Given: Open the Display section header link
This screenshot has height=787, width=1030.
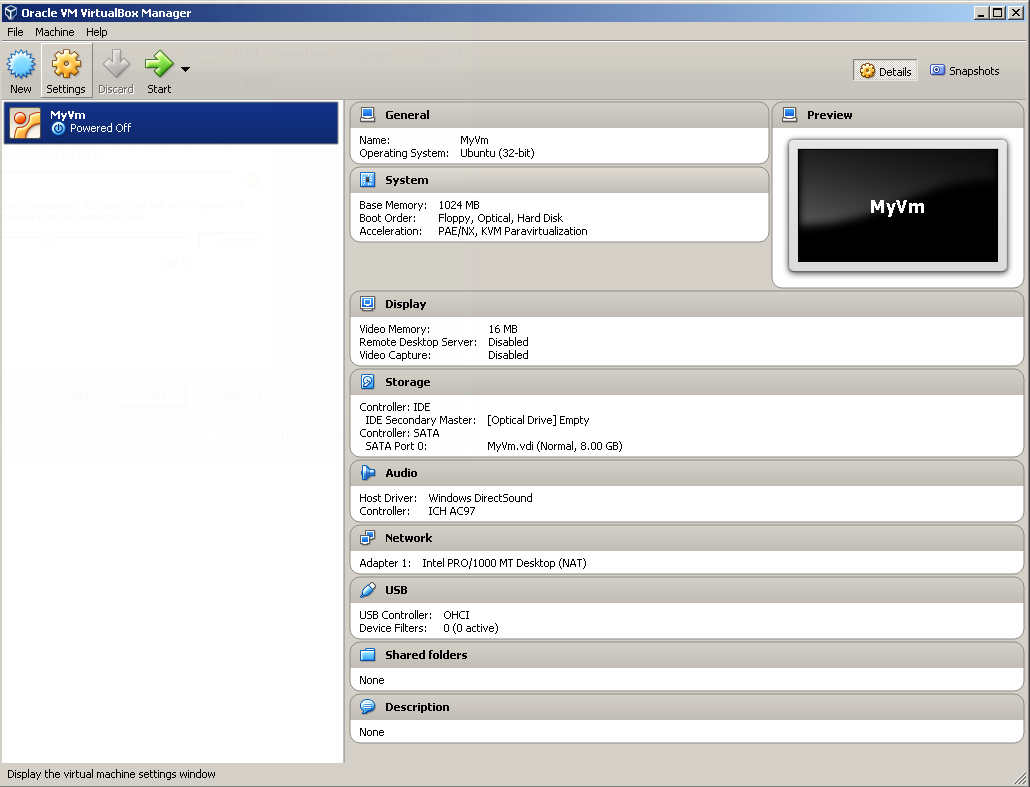Looking at the screenshot, I should click(x=405, y=304).
